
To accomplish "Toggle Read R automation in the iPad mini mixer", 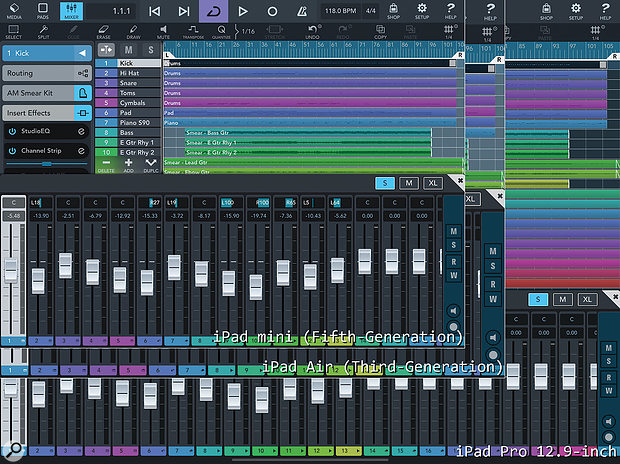I will pos(454,262).
